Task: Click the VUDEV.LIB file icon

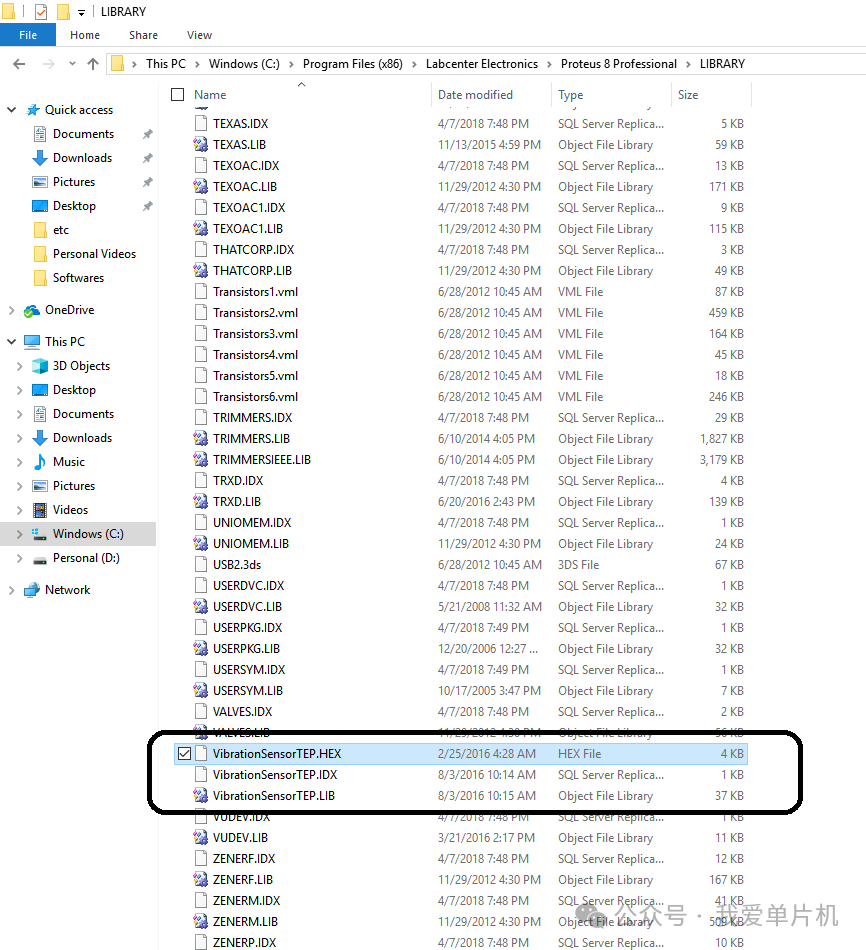Action: (x=201, y=838)
